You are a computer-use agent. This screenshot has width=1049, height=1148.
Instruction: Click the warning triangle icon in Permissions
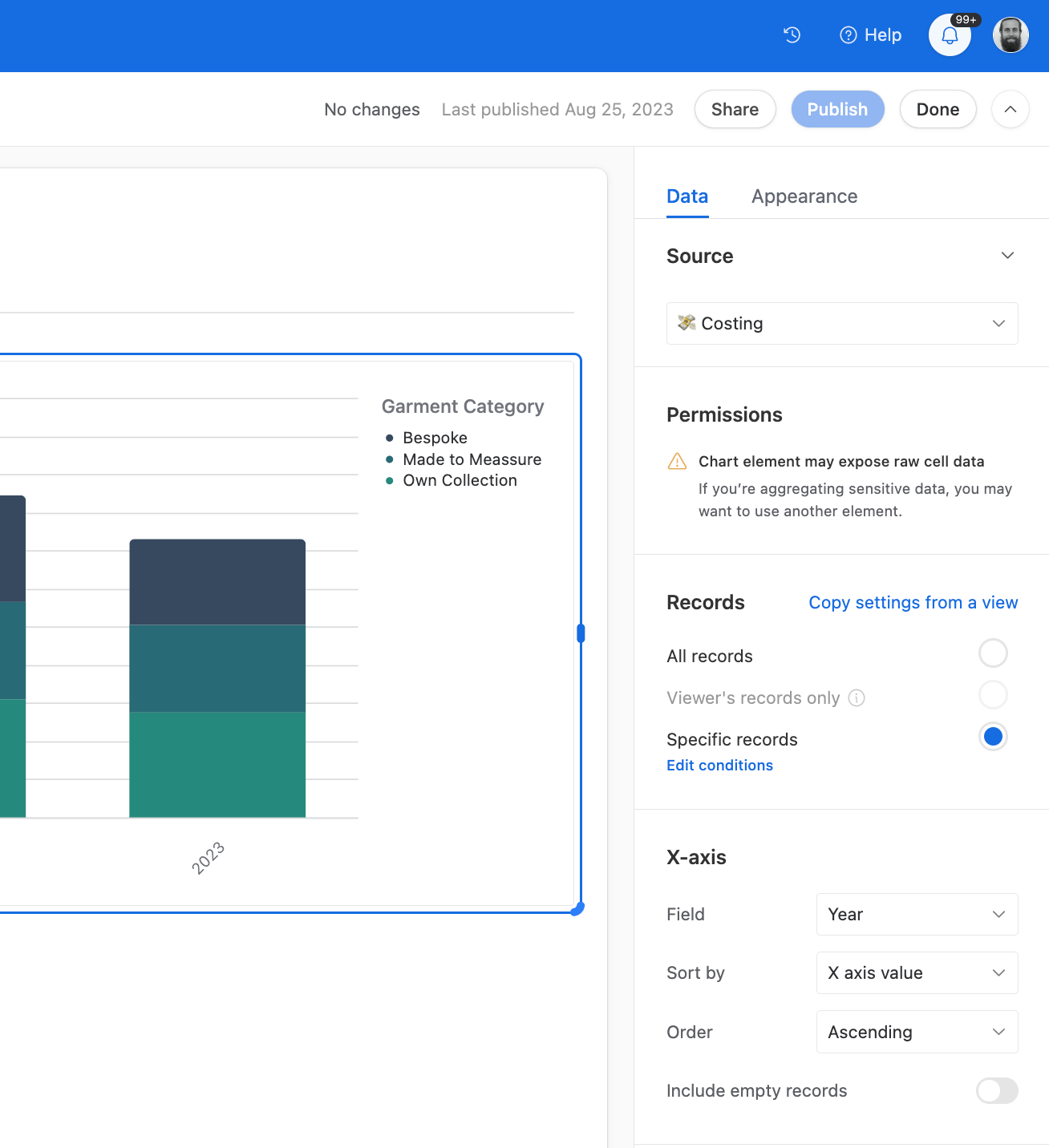point(677,461)
